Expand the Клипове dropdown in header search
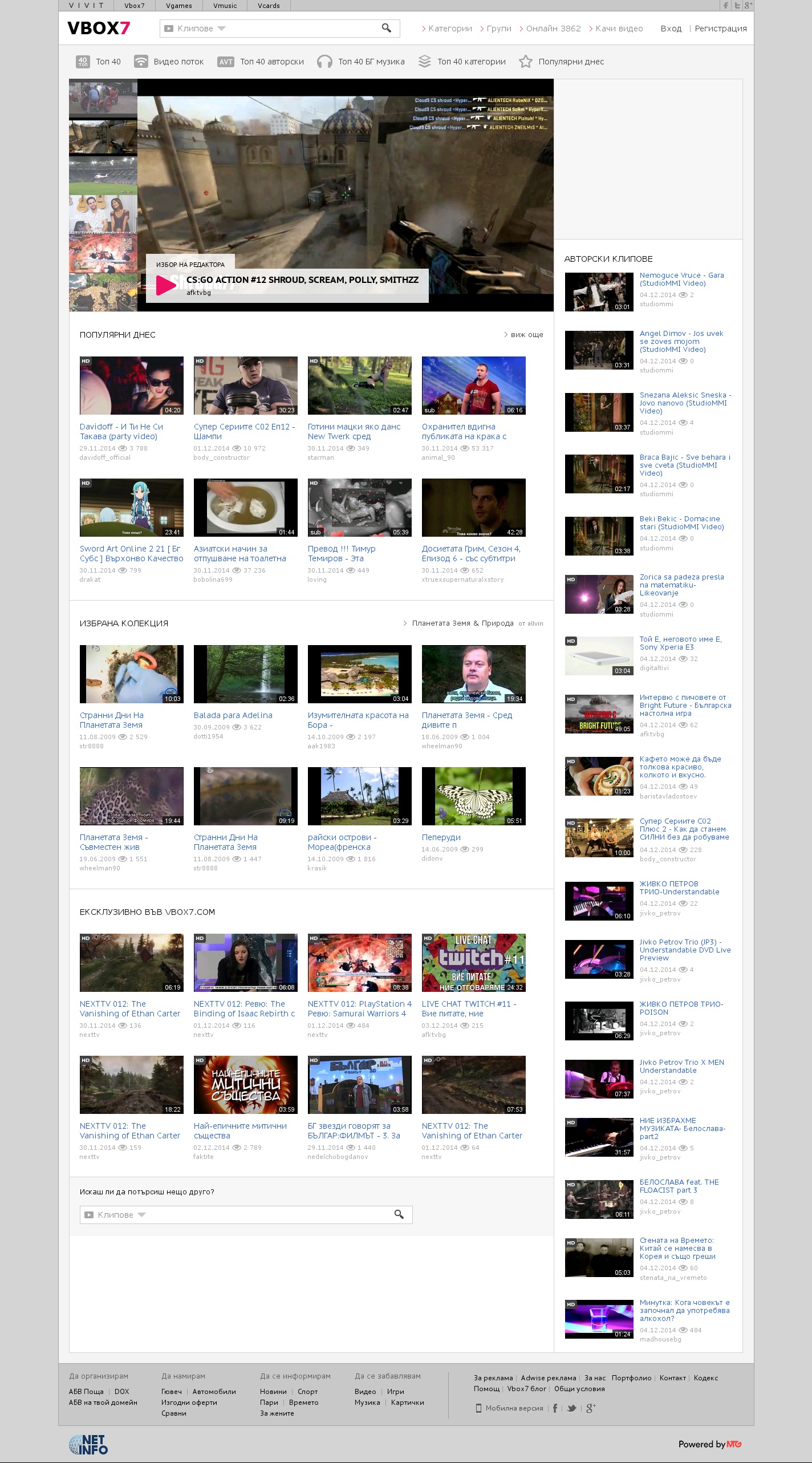This screenshot has height=1463, width=812. (222, 29)
